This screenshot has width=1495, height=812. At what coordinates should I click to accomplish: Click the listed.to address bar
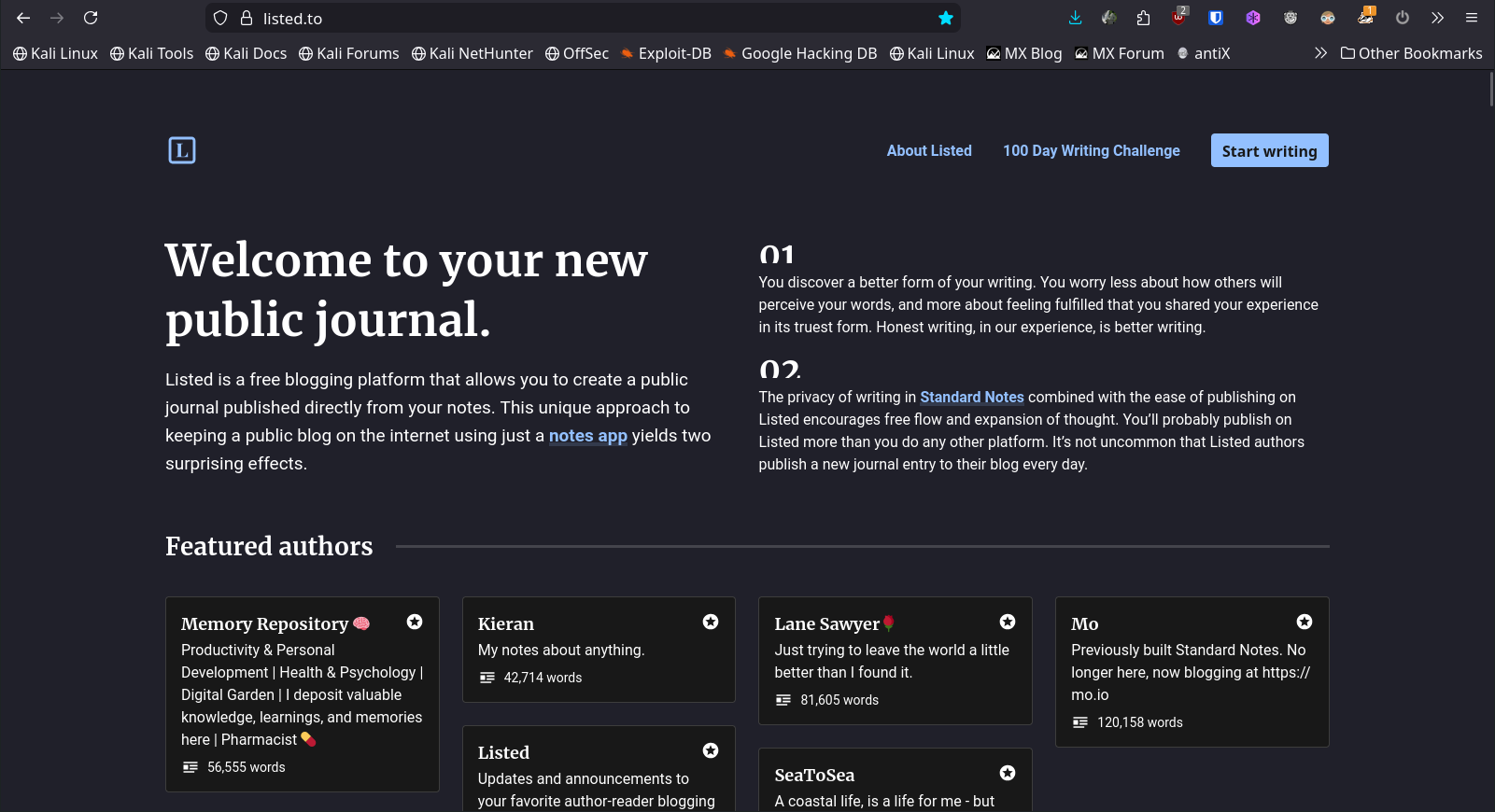pyautogui.click(x=579, y=18)
